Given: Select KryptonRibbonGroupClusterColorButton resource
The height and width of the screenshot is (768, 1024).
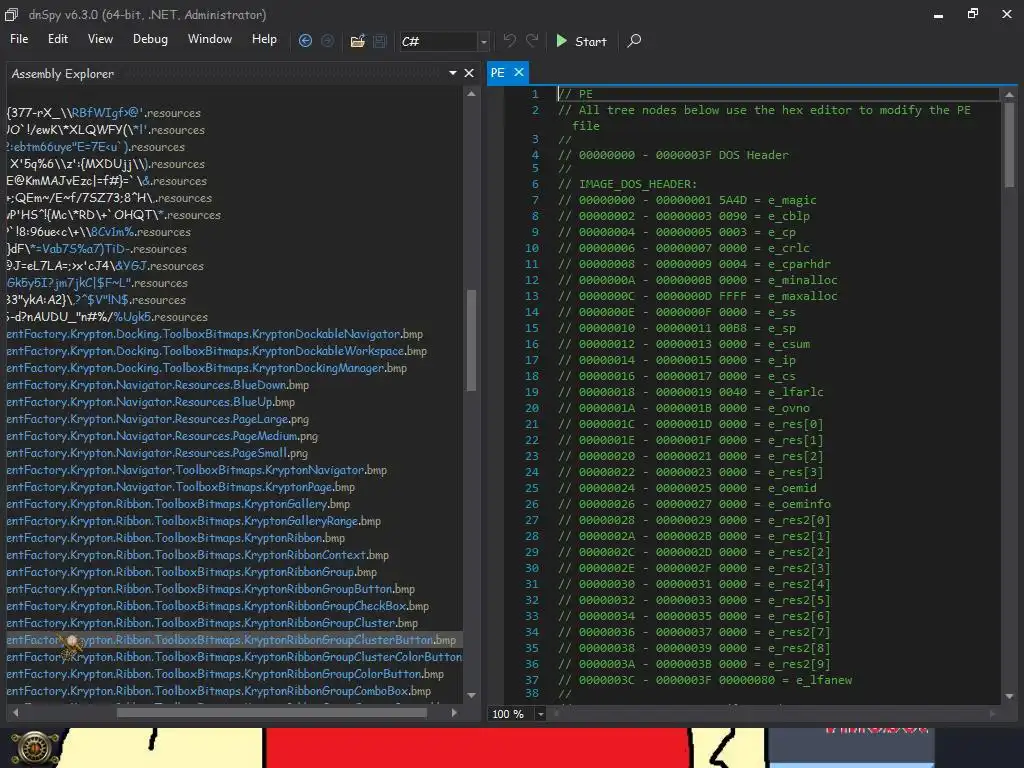Looking at the screenshot, I should coord(234,657).
